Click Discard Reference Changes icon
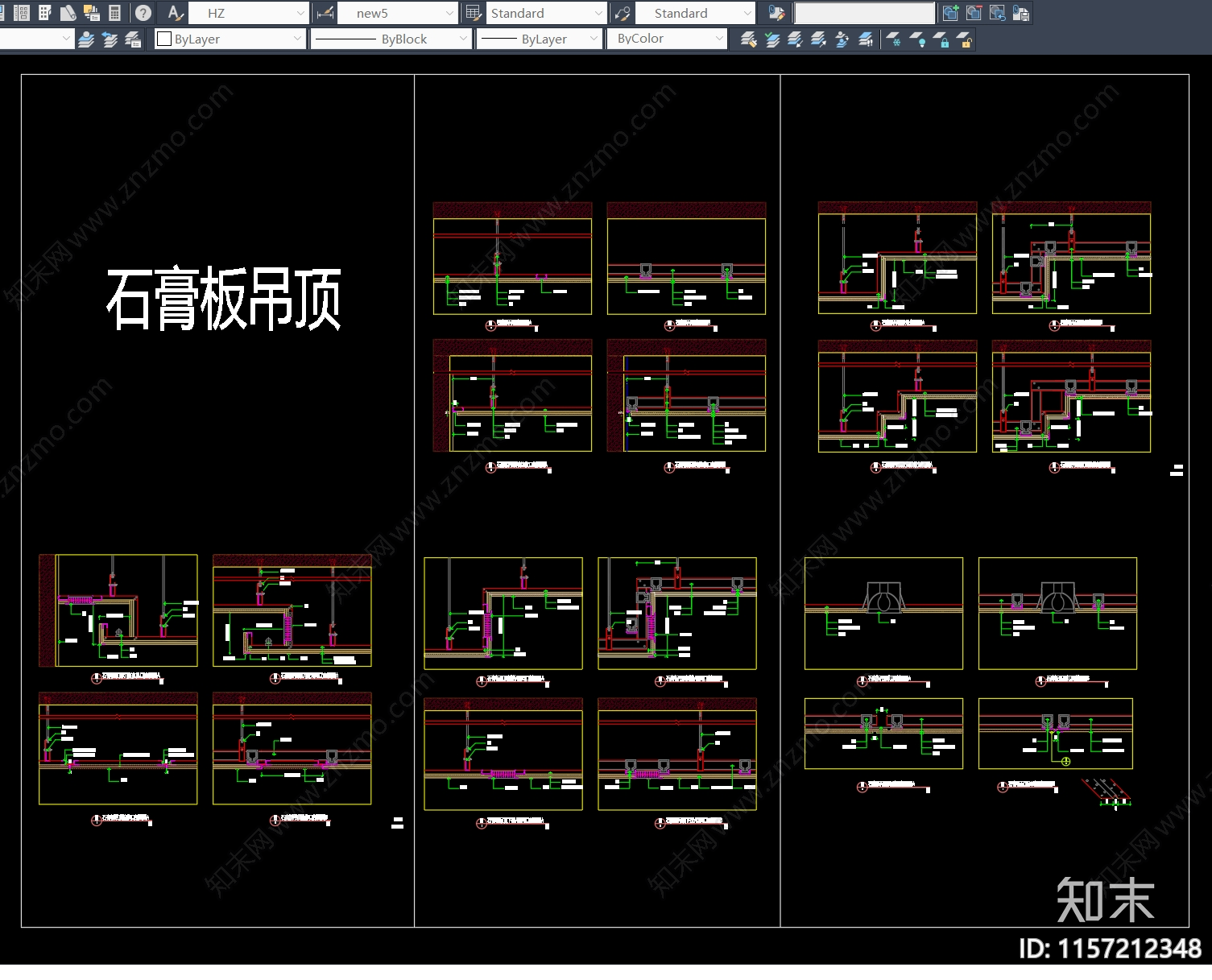The image size is (1212, 980). click(998, 13)
